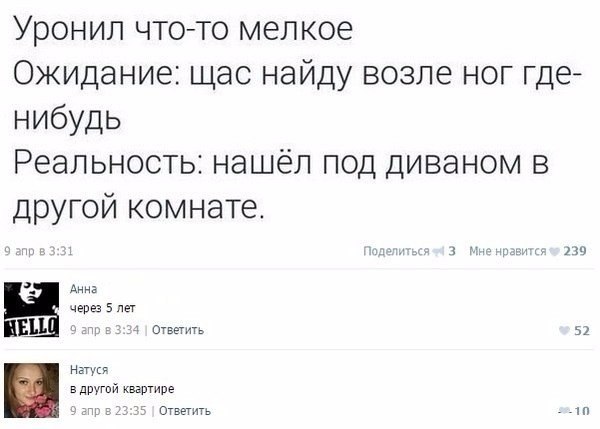Viewport: 600px width, 429px height.
Task: Open the post's share count 3
Action: coord(452,251)
